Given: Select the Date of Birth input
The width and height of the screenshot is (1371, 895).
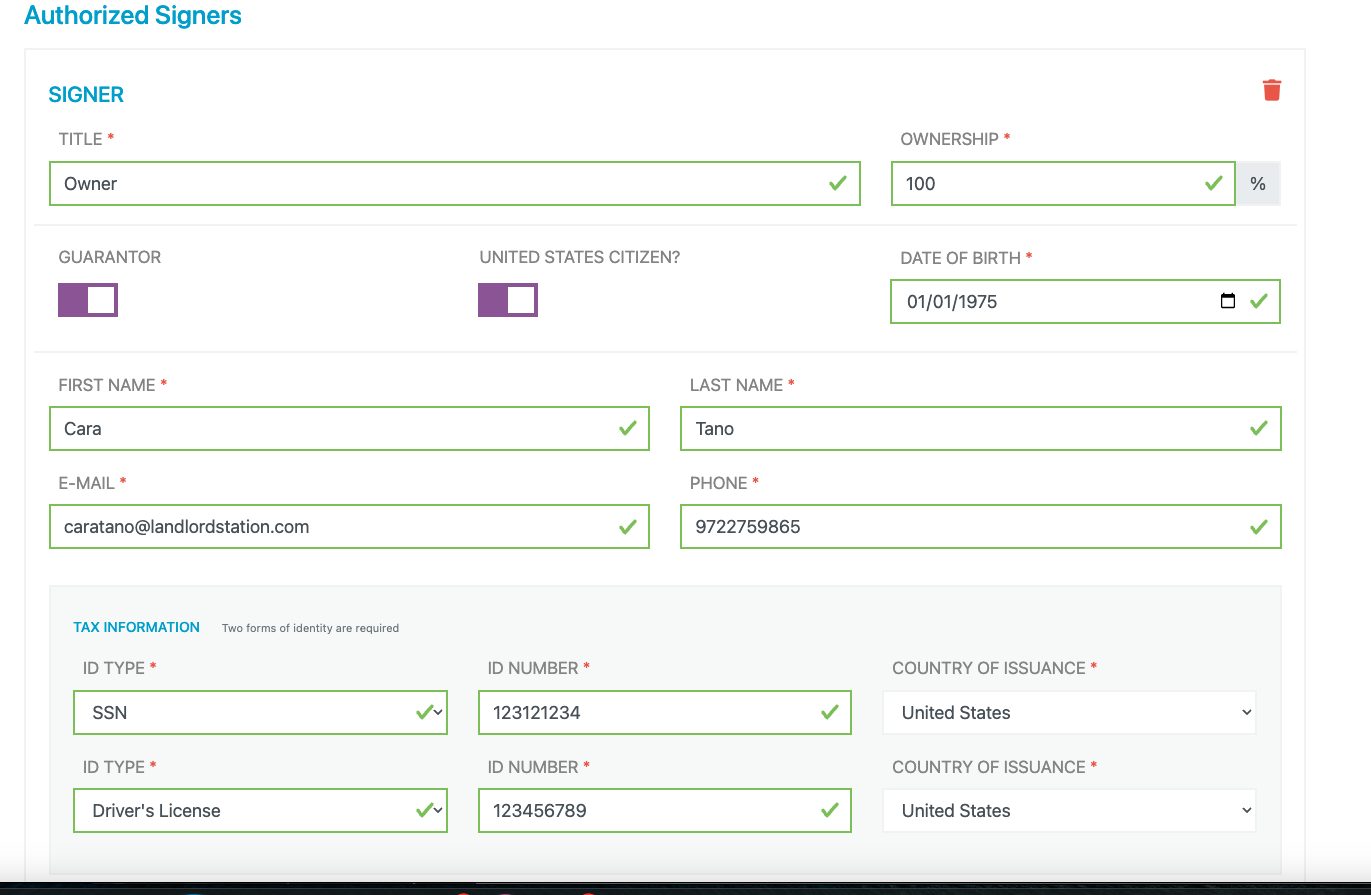Looking at the screenshot, I should (1085, 301).
